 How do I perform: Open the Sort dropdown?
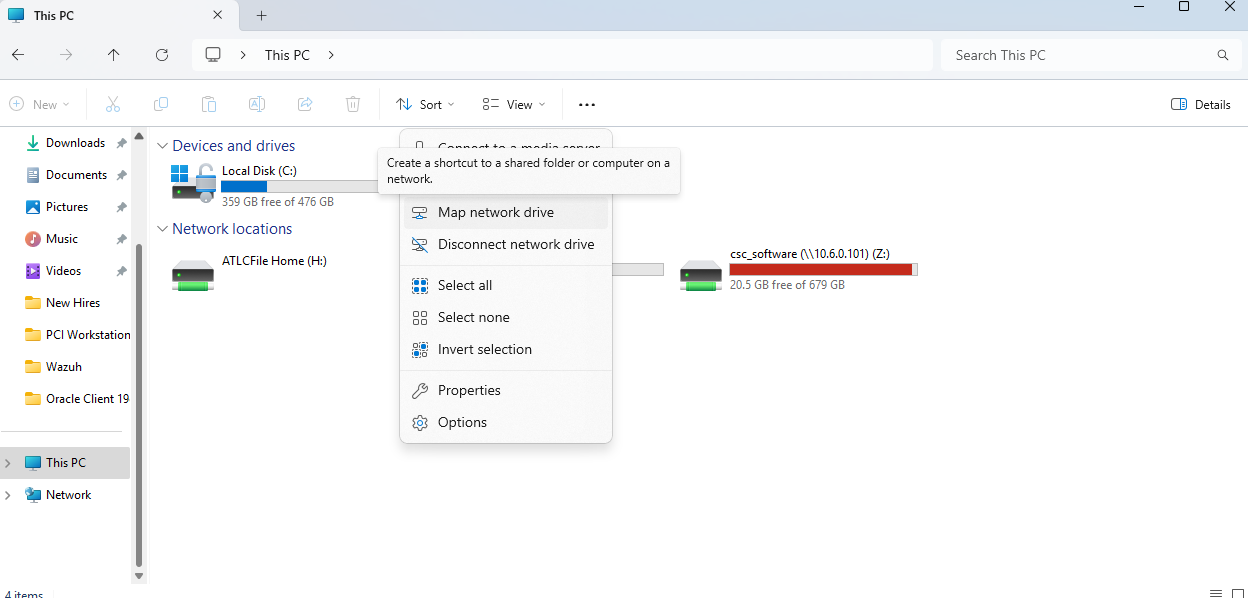(x=425, y=104)
